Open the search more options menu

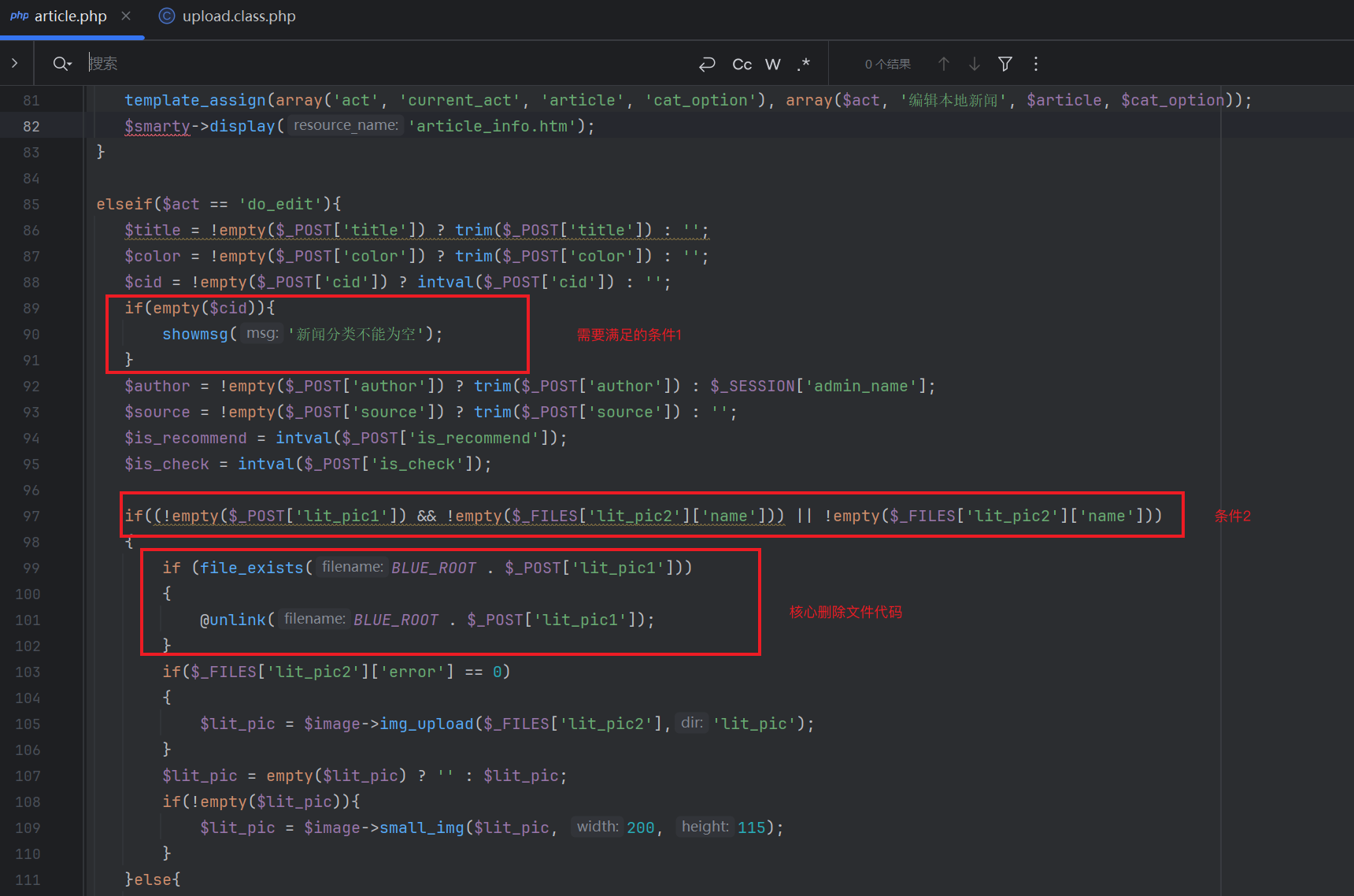click(1036, 64)
